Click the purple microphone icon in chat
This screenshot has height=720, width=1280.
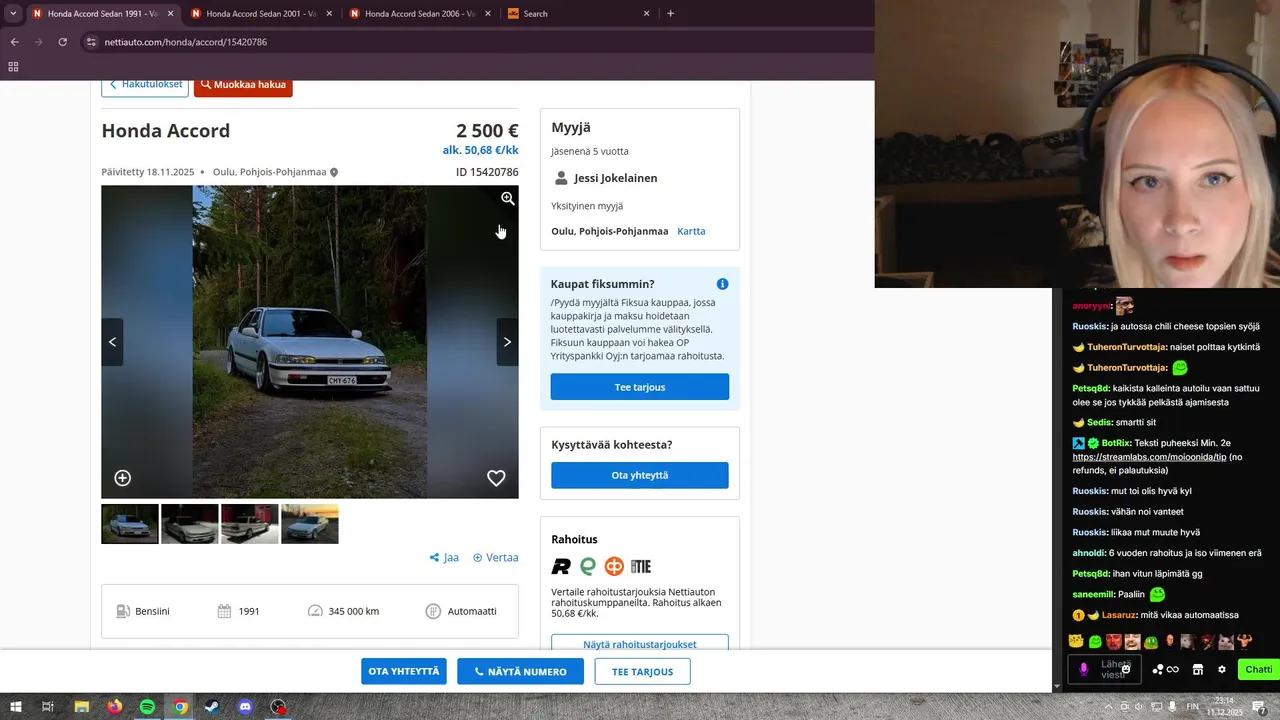tap(1083, 669)
